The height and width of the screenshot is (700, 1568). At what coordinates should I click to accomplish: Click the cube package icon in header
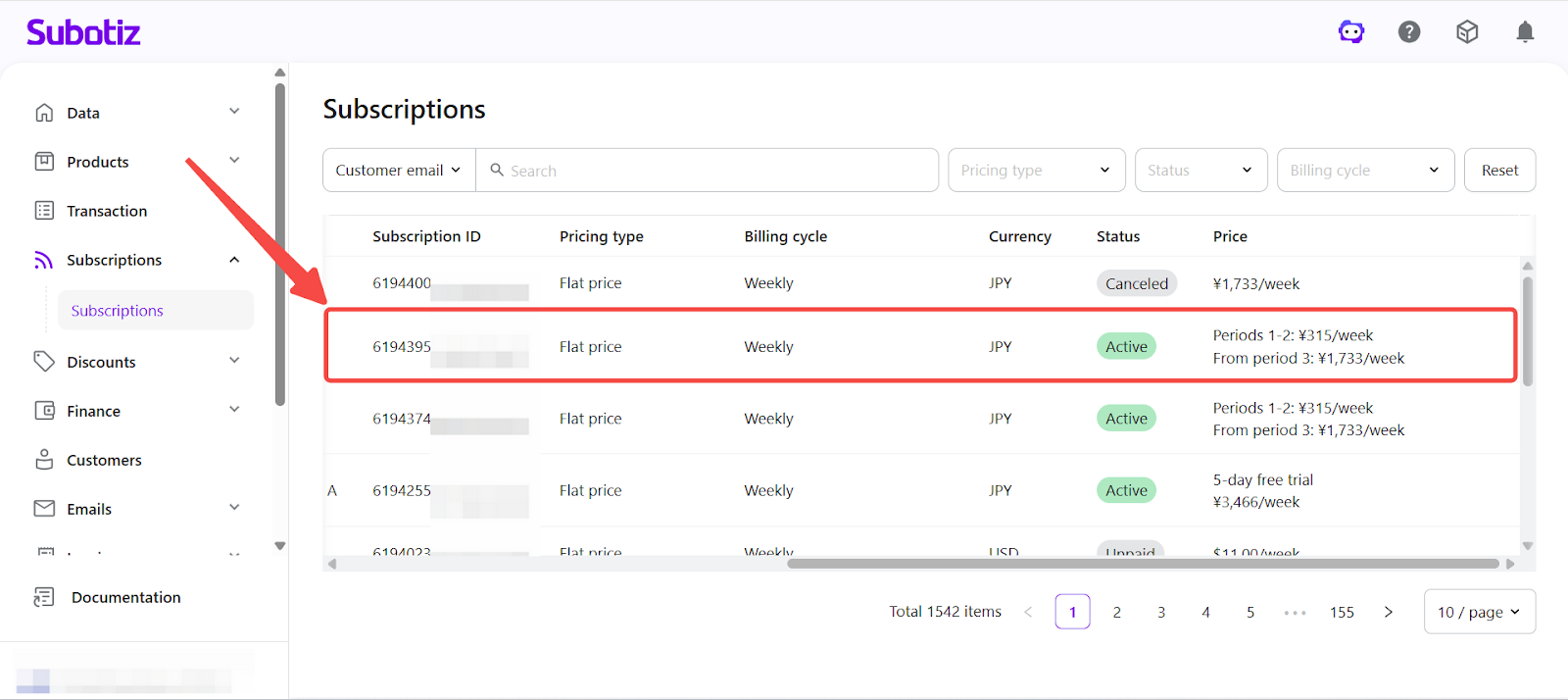(1467, 32)
